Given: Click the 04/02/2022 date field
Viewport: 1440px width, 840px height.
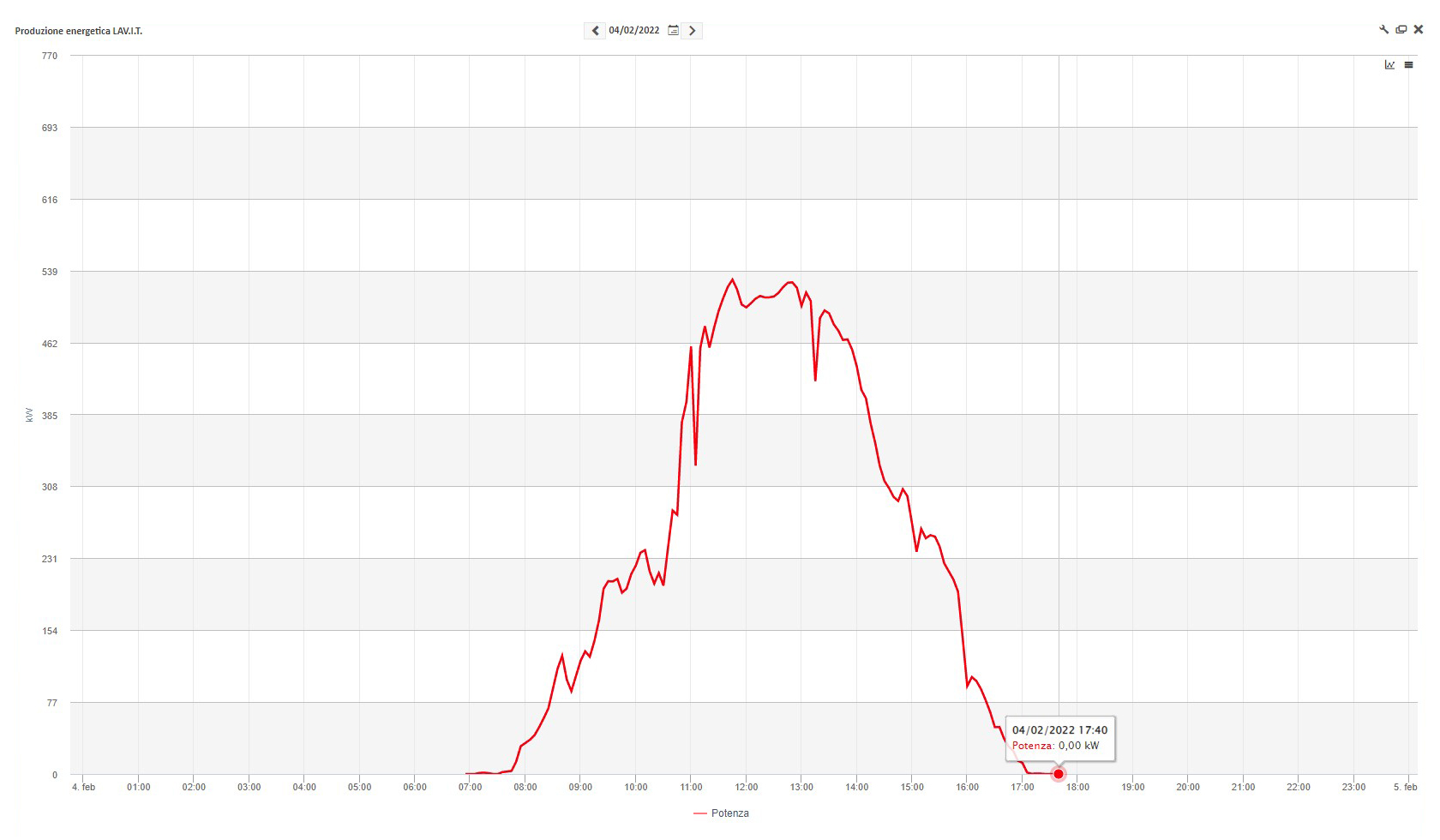Looking at the screenshot, I should (633, 31).
